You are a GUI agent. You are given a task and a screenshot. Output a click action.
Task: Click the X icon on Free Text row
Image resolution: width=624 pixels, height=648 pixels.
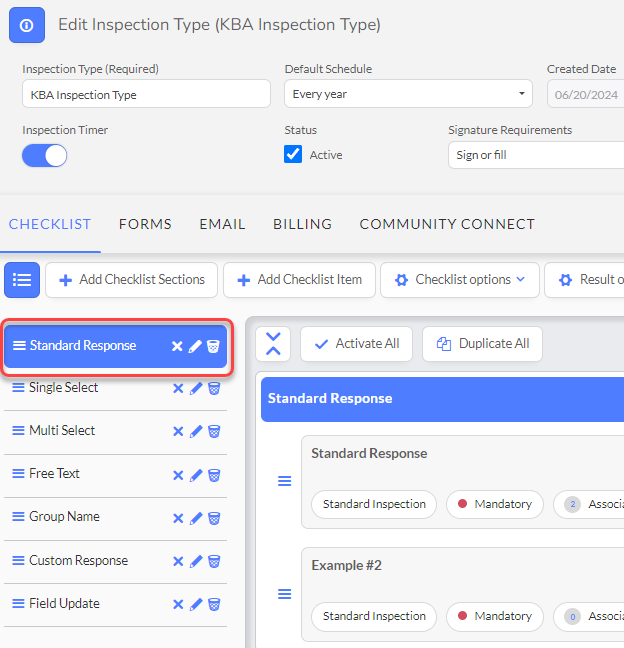click(178, 475)
